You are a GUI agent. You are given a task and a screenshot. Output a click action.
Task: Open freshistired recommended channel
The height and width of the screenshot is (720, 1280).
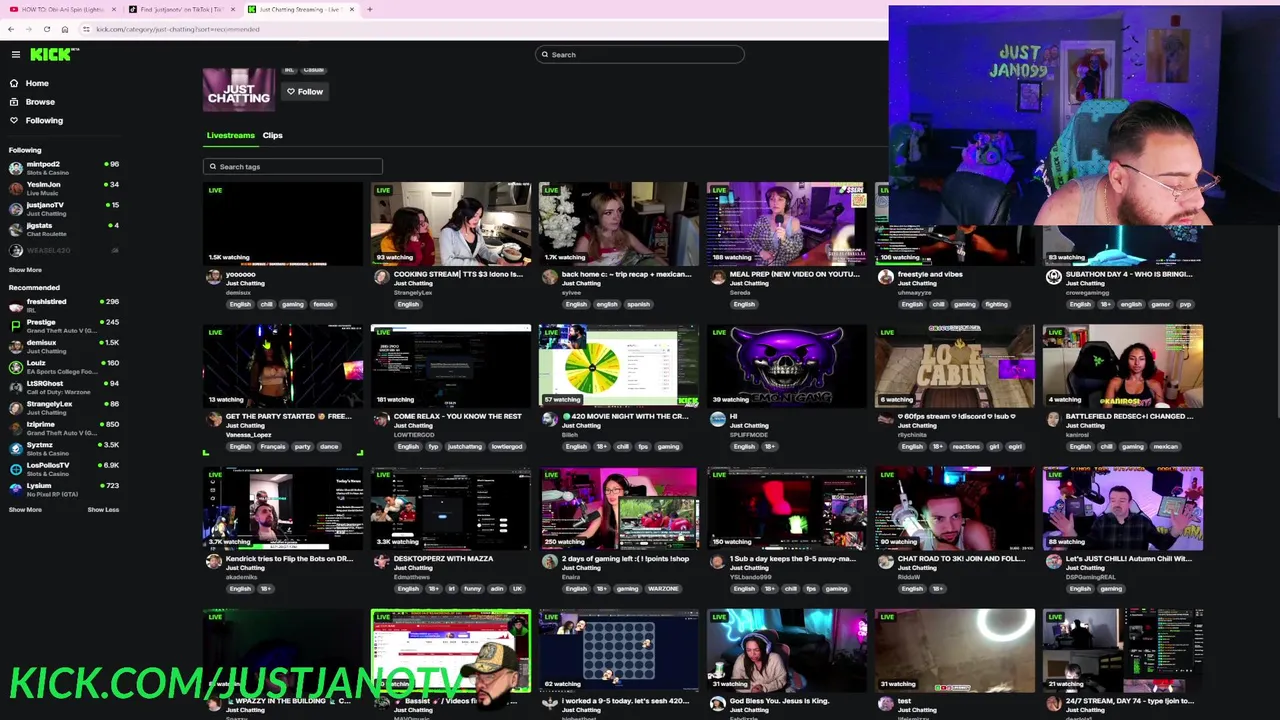click(x=62, y=304)
